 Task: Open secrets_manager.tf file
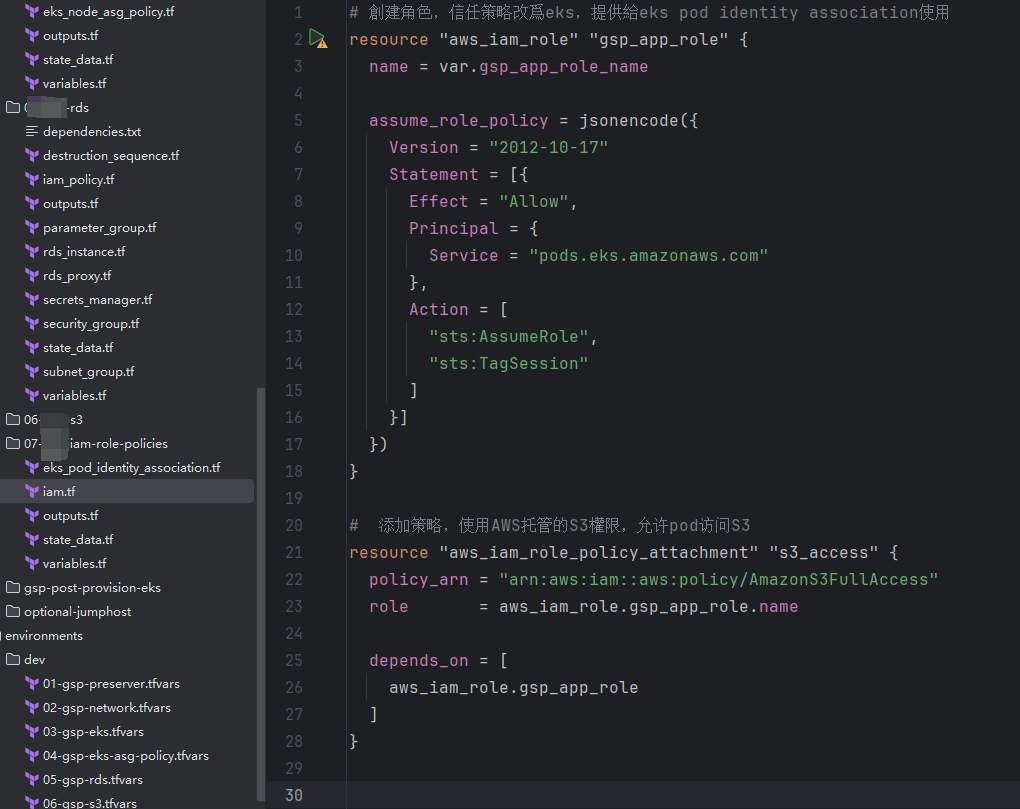(98, 300)
